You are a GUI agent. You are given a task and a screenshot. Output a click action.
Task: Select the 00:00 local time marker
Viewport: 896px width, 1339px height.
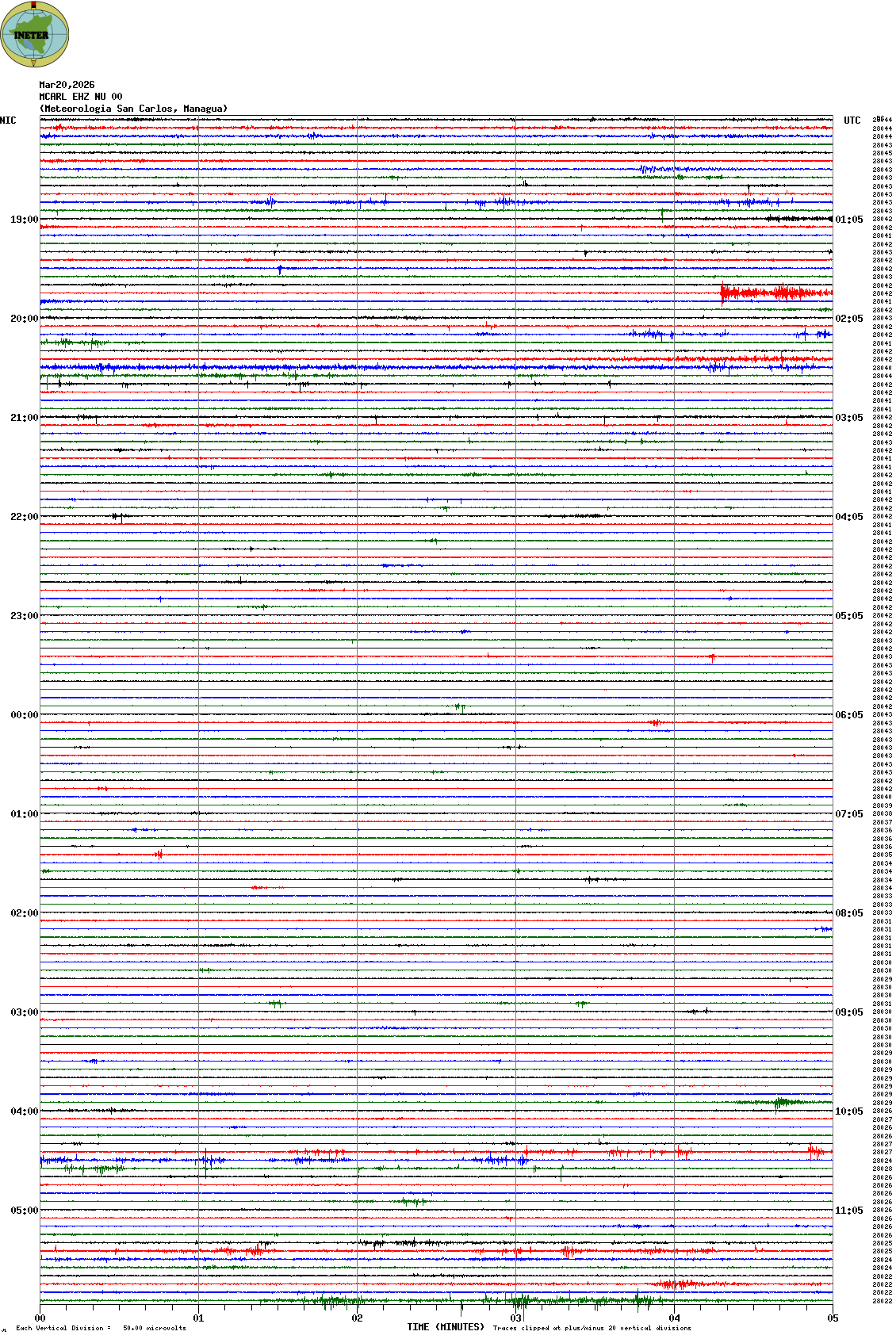(24, 715)
